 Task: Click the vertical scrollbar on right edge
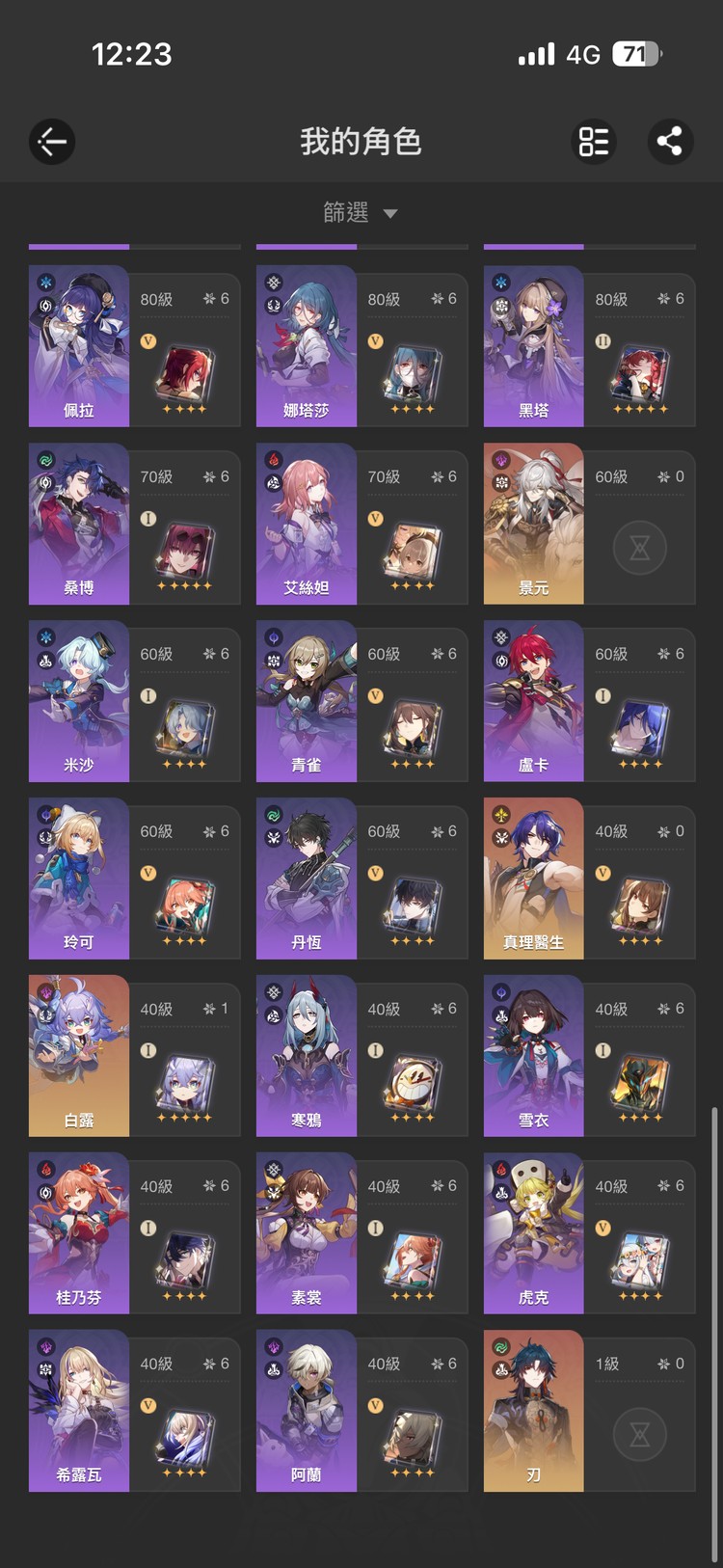pos(714,1329)
